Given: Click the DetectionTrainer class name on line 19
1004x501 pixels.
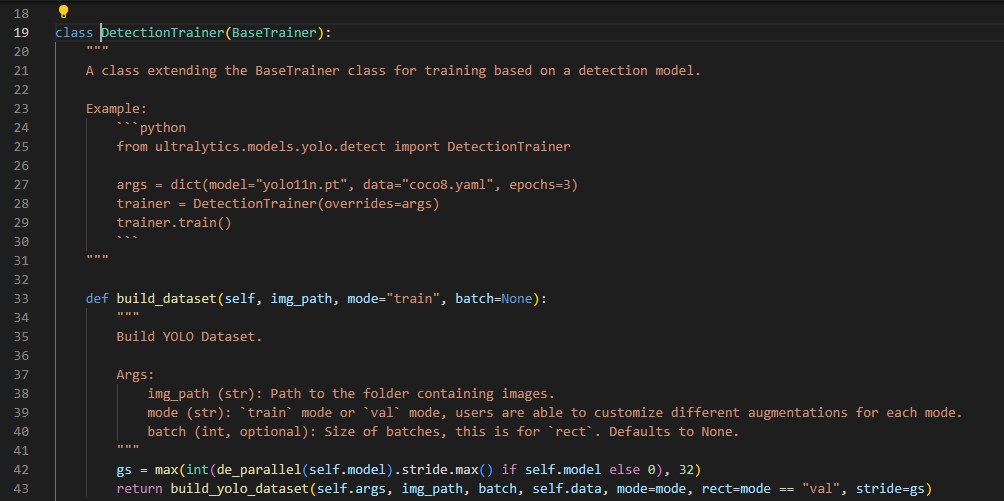Looking at the screenshot, I should coord(163,33).
